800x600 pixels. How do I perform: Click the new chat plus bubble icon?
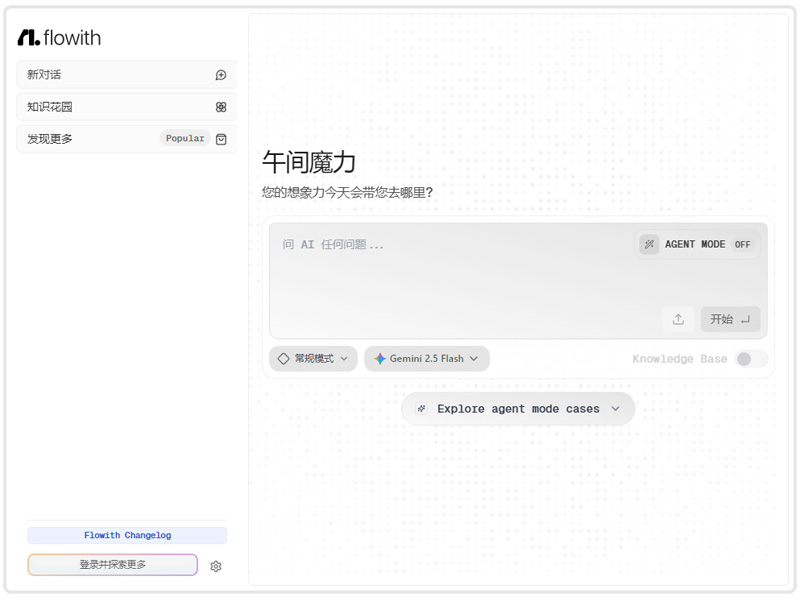click(x=221, y=75)
